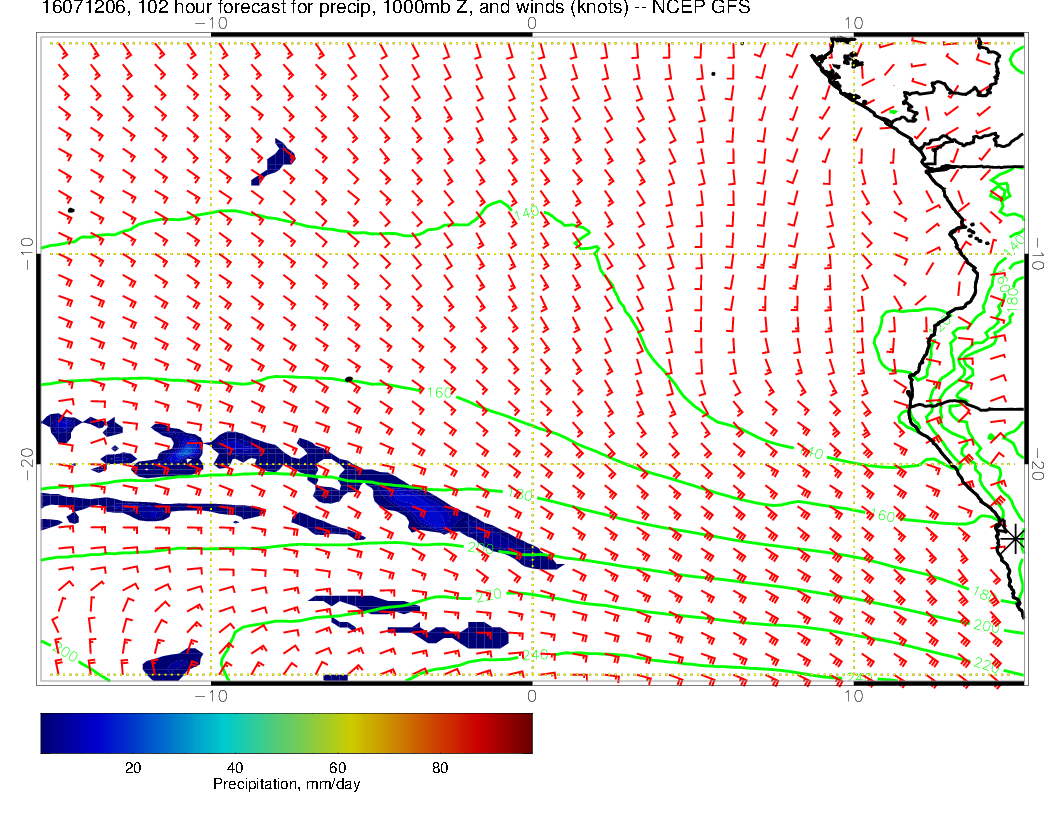This screenshot has height=816, width=1056.
Task: Click the colorbar tick label "60"
Action: pyautogui.click(x=337, y=768)
